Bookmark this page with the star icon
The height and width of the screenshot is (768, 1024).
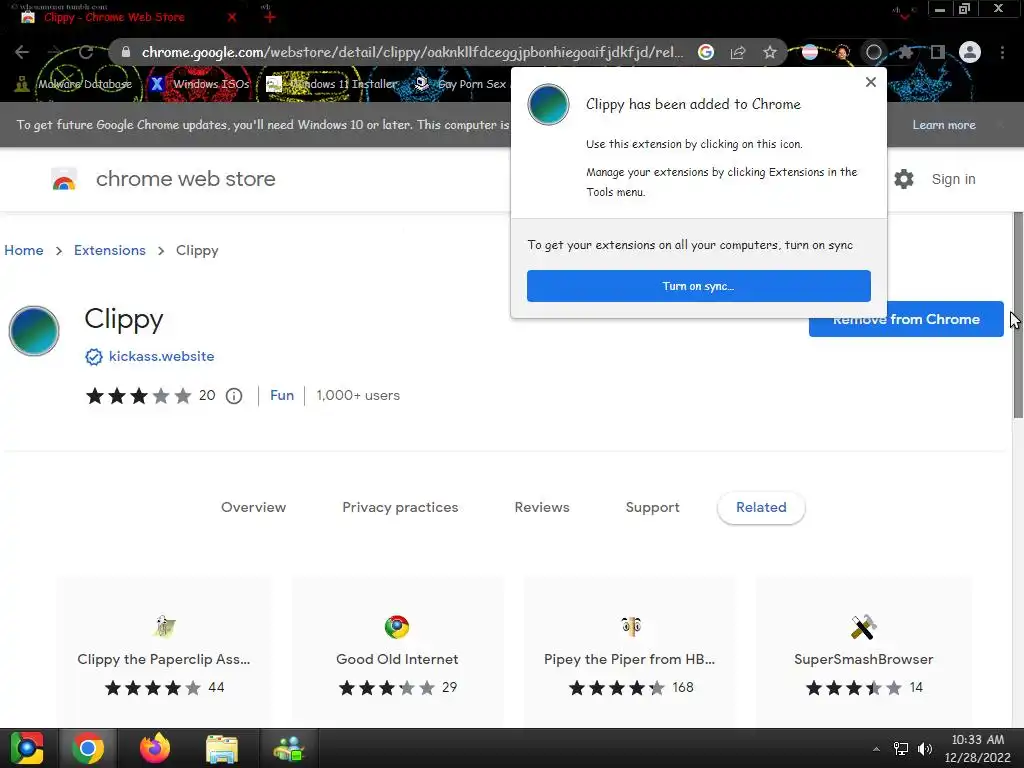point(770,52)
